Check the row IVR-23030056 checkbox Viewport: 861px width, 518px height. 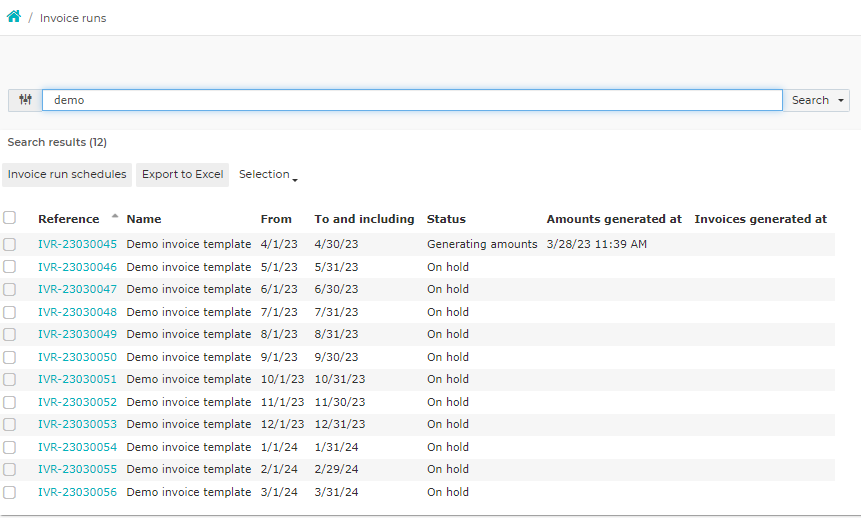click(9, 492)
